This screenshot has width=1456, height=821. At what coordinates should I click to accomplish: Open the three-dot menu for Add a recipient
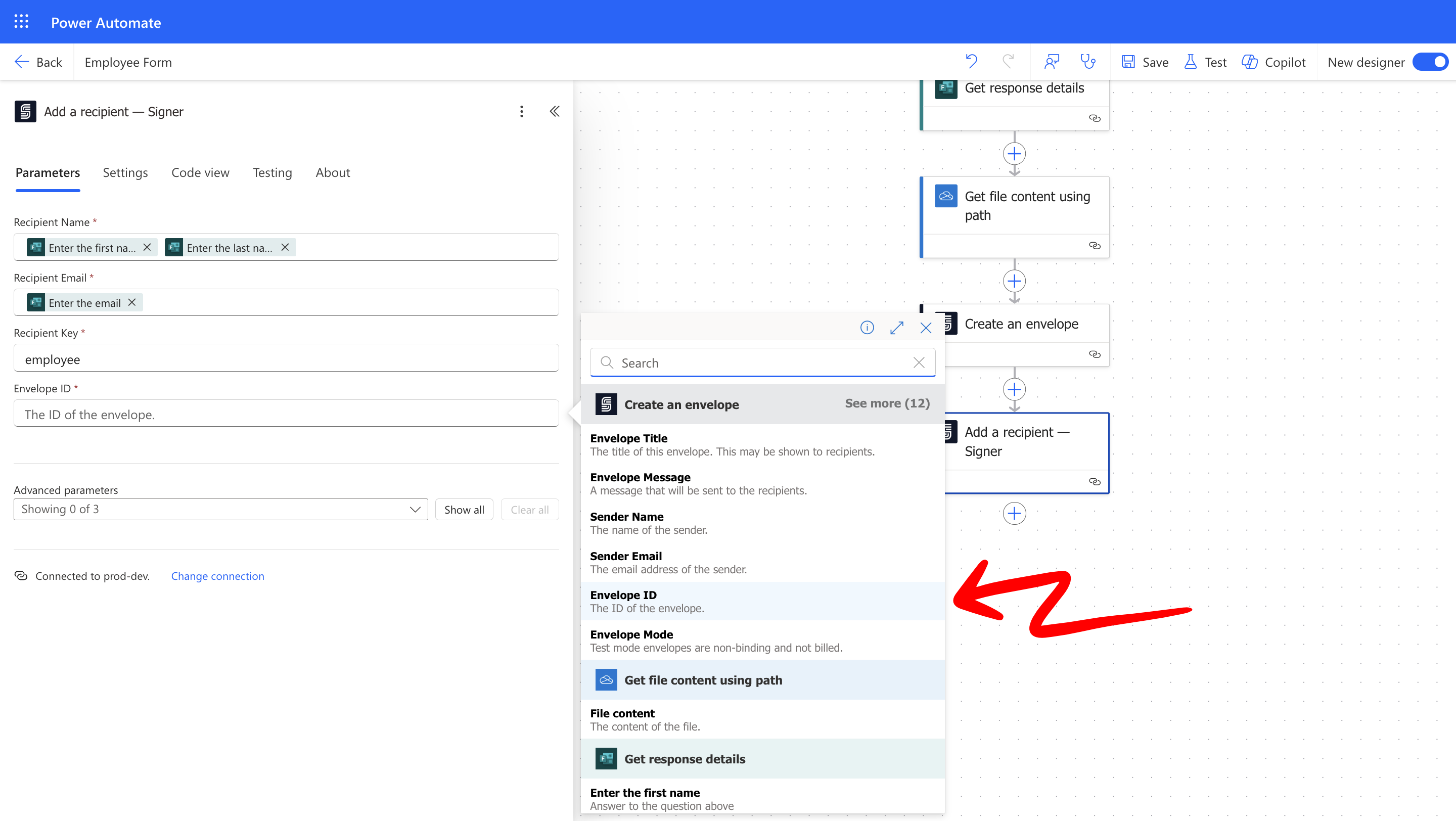pos(521,111)
